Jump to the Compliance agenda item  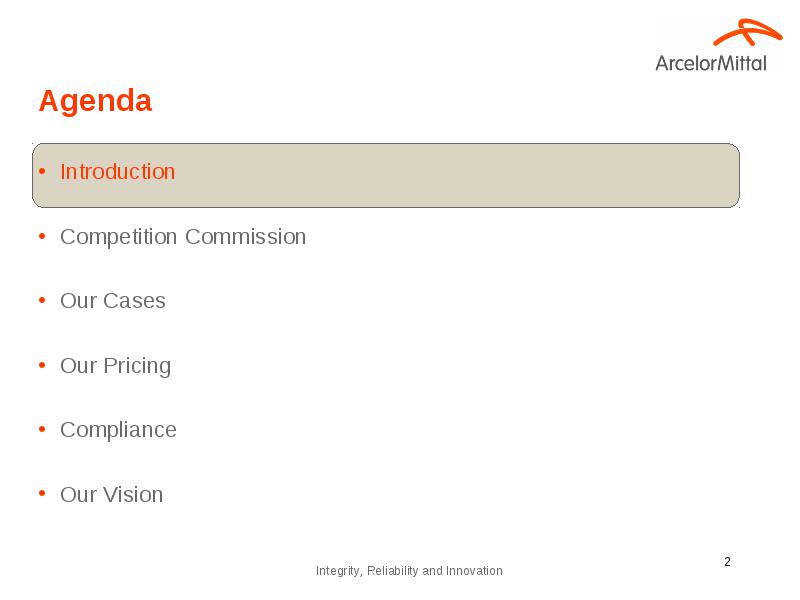(118, 431)
